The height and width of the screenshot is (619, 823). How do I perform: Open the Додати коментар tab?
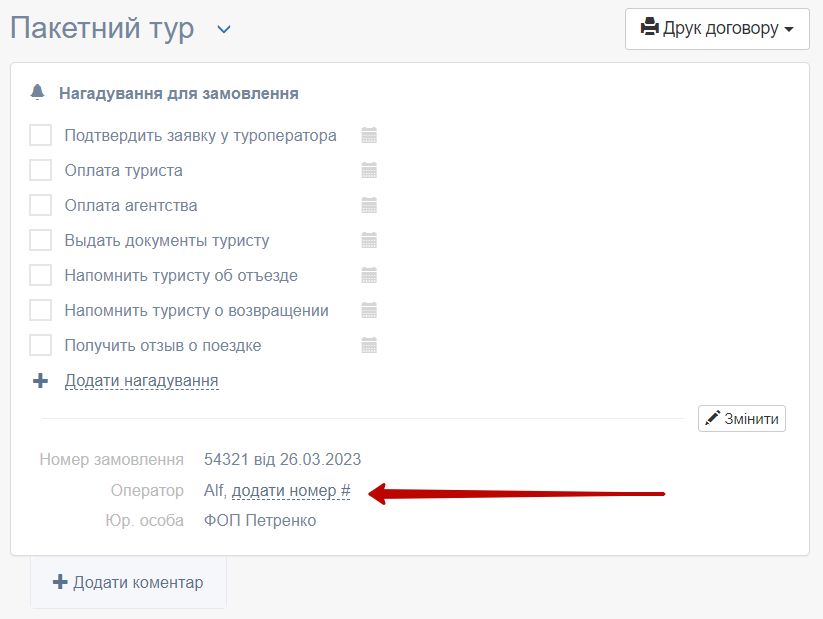(x=128, y=582)
